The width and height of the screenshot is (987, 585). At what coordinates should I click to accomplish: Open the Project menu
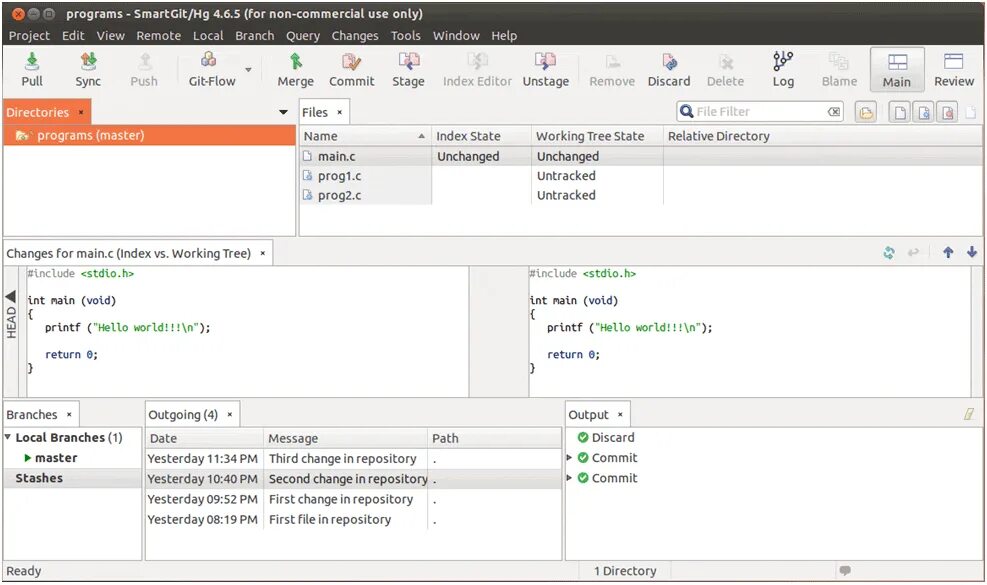[29, 36]
